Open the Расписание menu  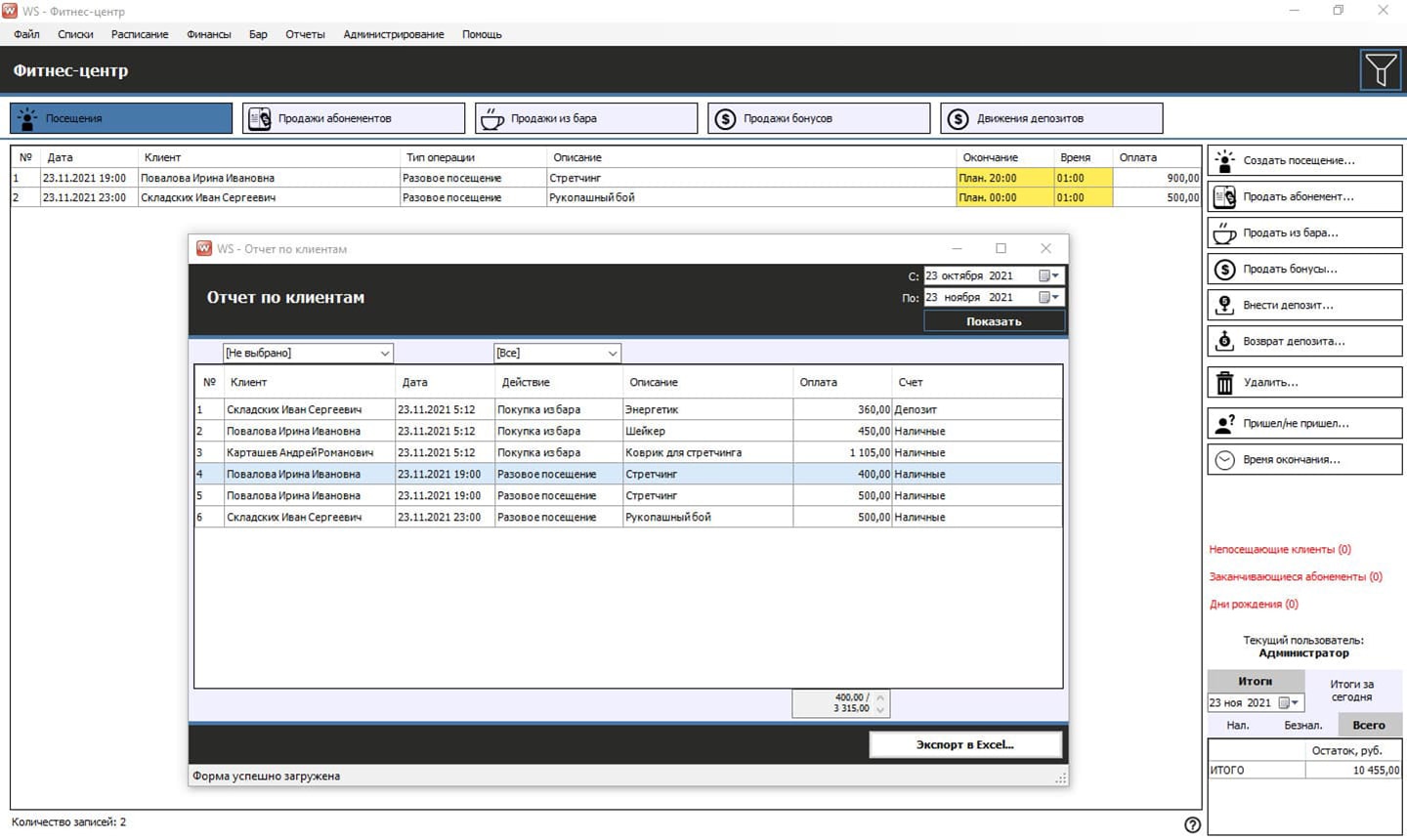[x=140, y=34]
